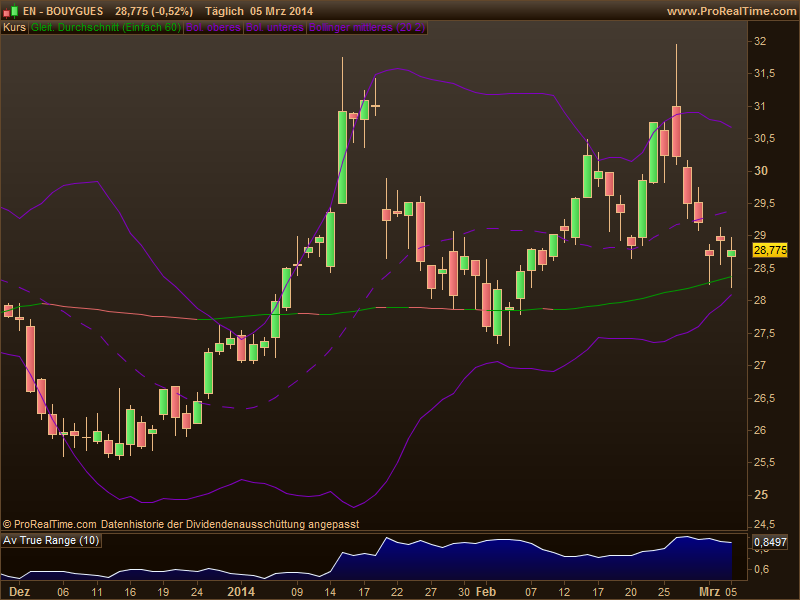The height and width of the screenshot is (600, 800).
Task: Click the Feb month marker on time axis
Action: 486,591
